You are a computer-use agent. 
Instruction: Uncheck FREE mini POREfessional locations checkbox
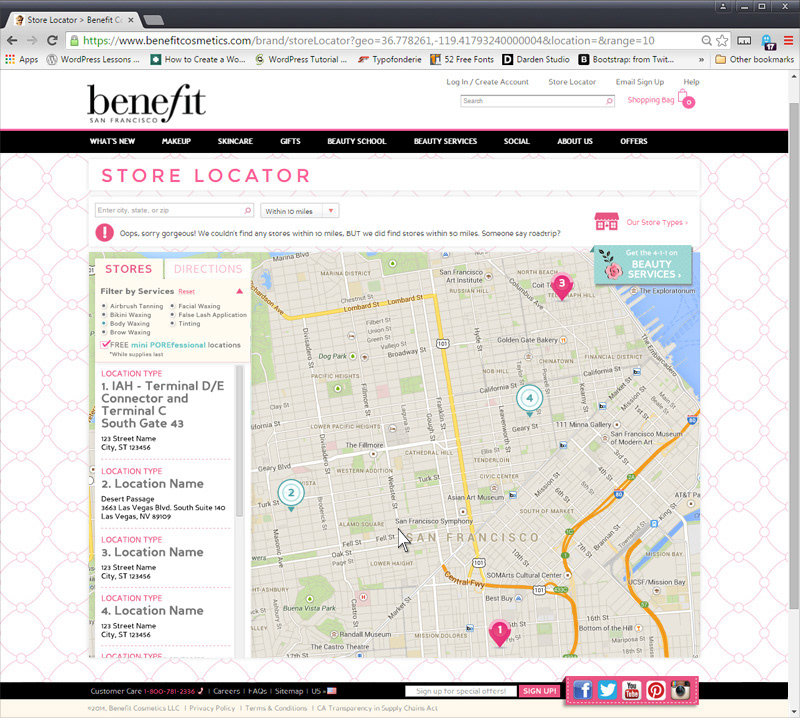coord(105,344)
